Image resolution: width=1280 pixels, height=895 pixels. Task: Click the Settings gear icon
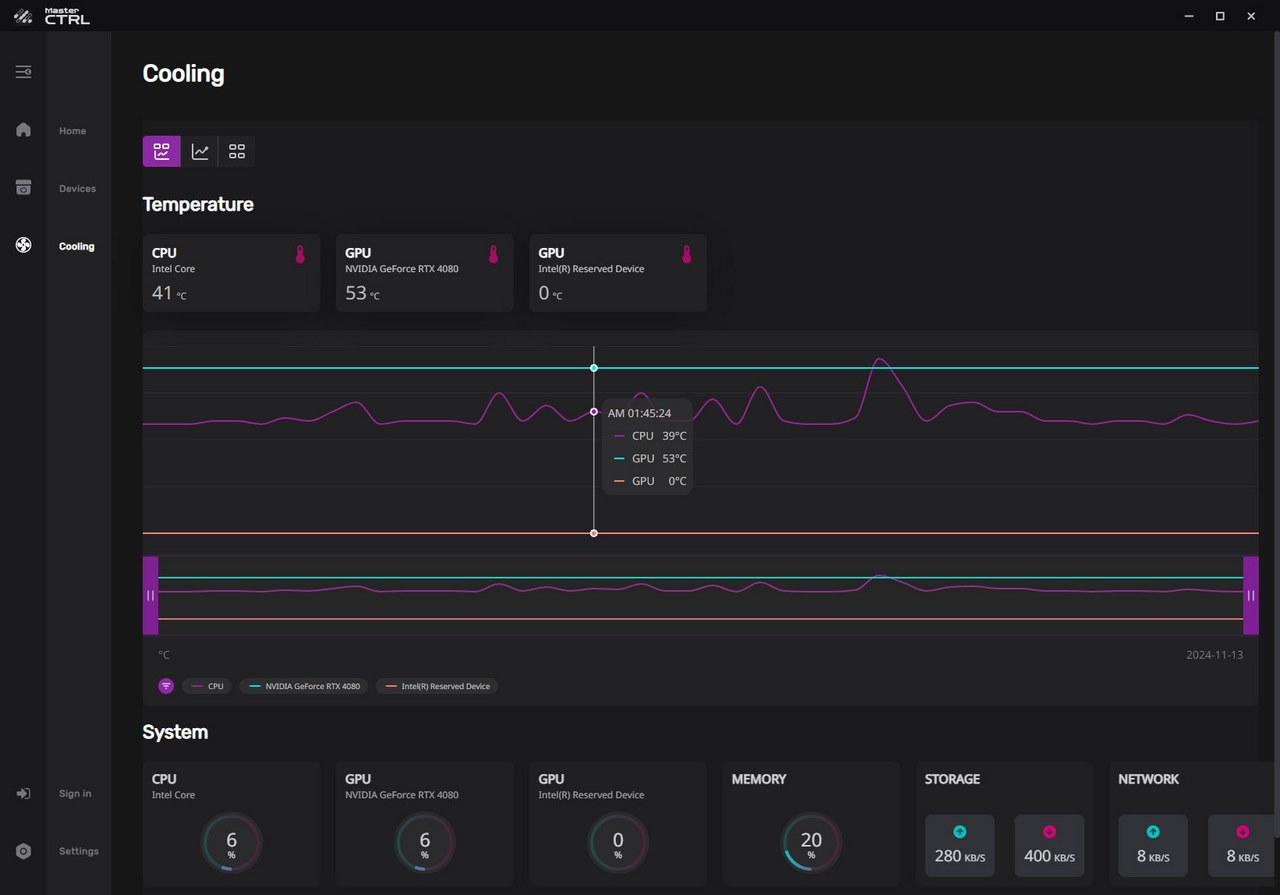click(23, 851)
